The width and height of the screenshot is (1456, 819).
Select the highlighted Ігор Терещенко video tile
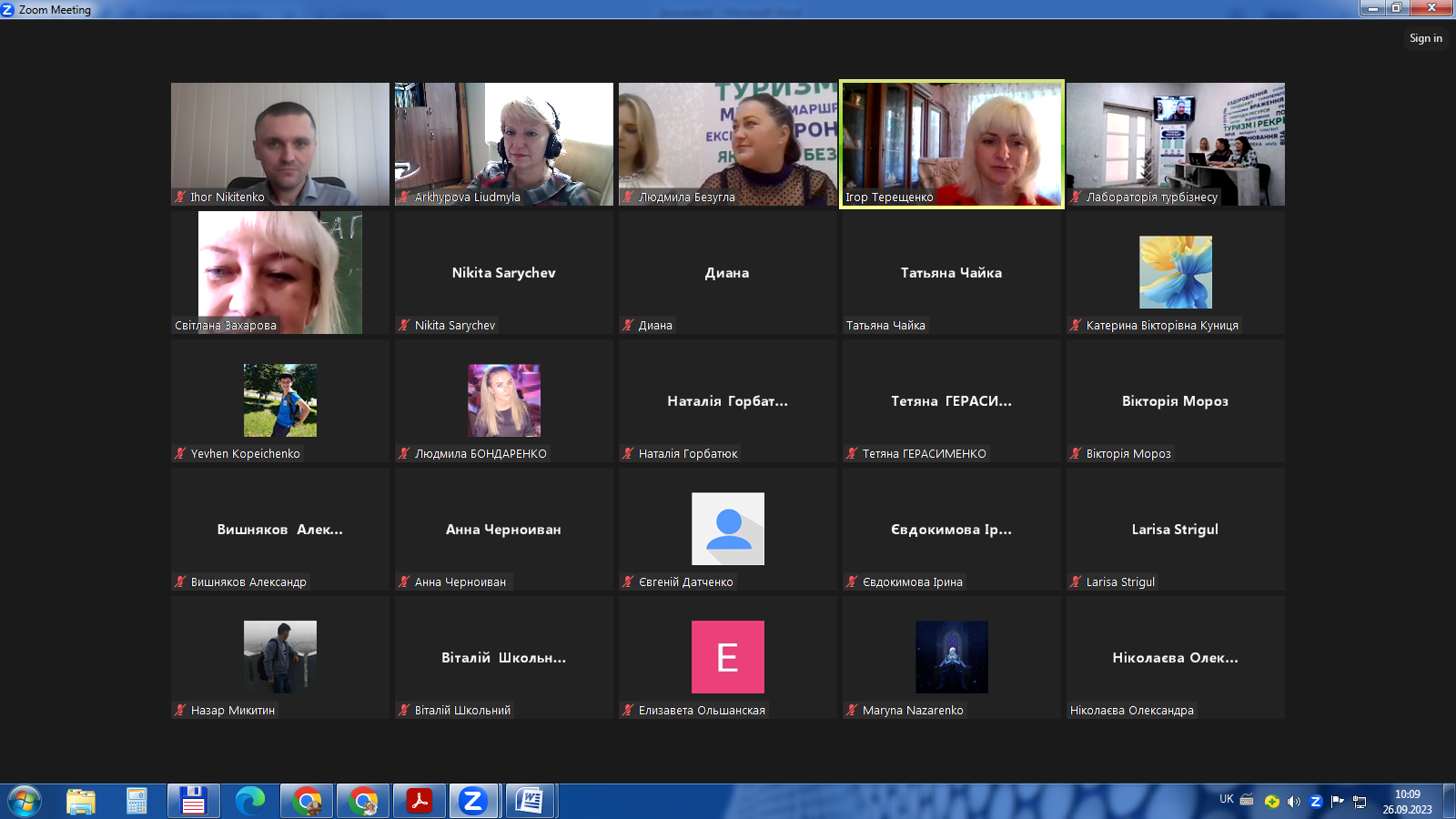[951, 144]
